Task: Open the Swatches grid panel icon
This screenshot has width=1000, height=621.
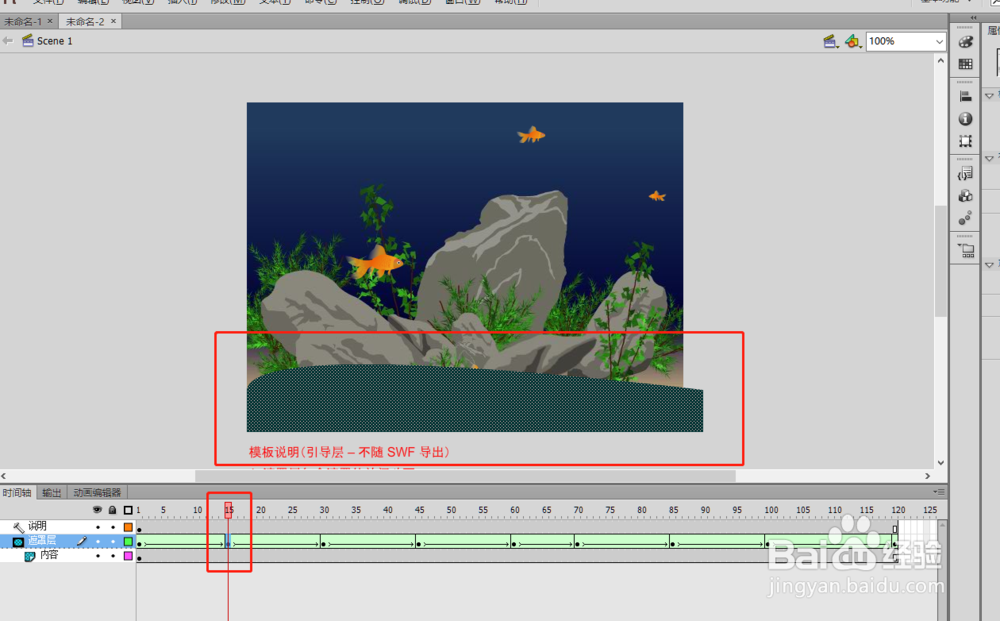Action: coord(966,64)
